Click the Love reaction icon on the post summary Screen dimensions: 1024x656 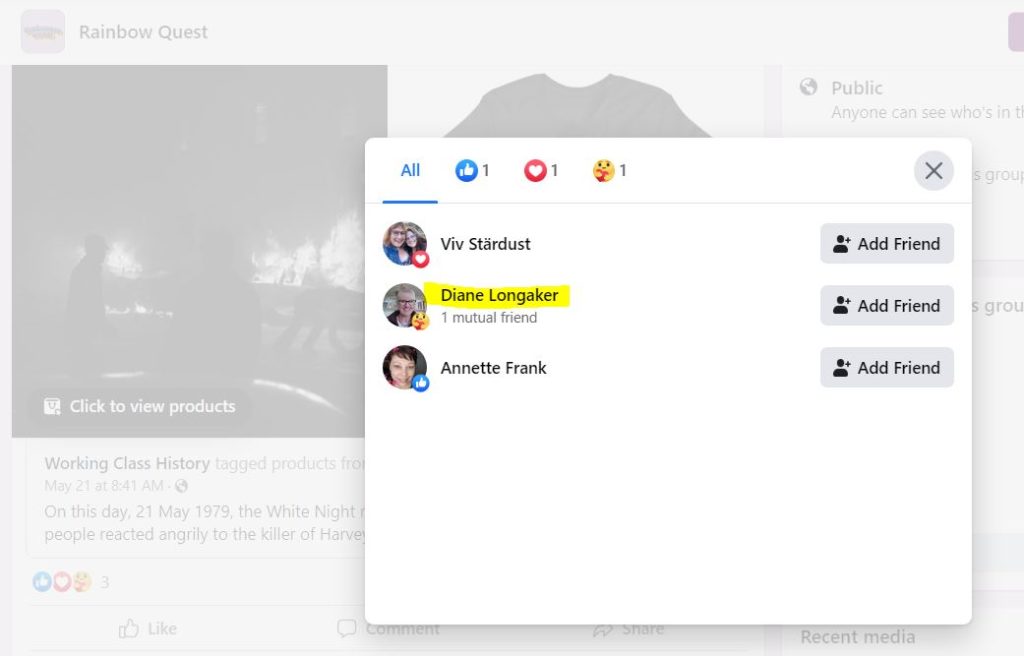point(61,582)
